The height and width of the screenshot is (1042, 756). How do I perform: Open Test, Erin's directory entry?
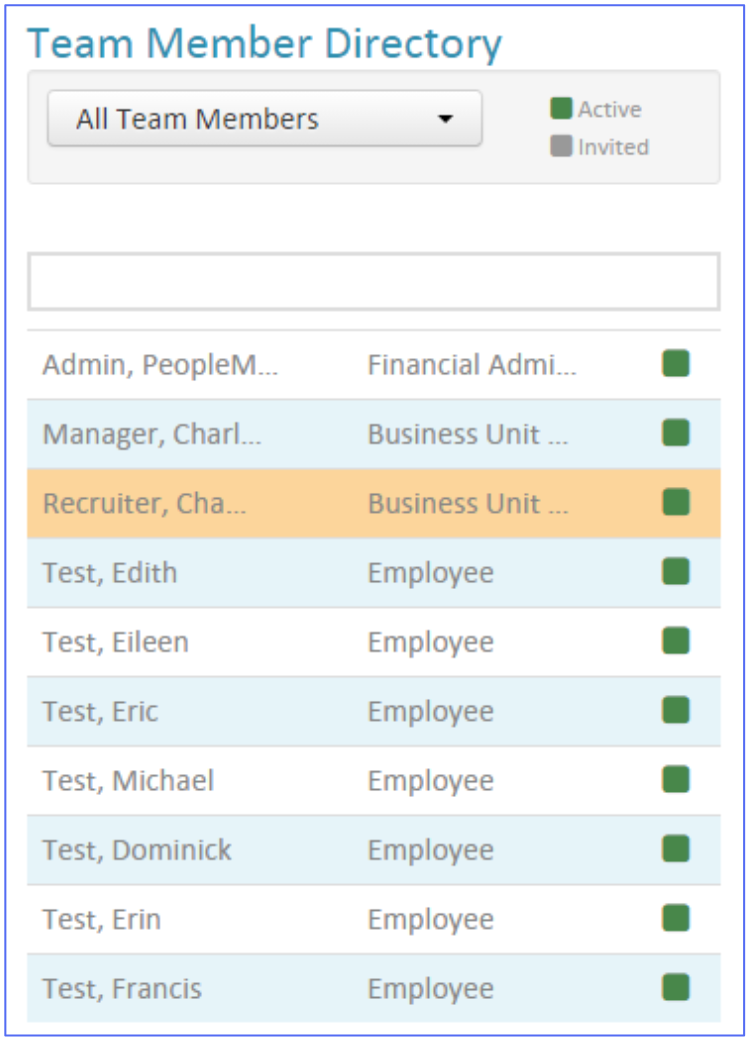click(x=102, y=919)
